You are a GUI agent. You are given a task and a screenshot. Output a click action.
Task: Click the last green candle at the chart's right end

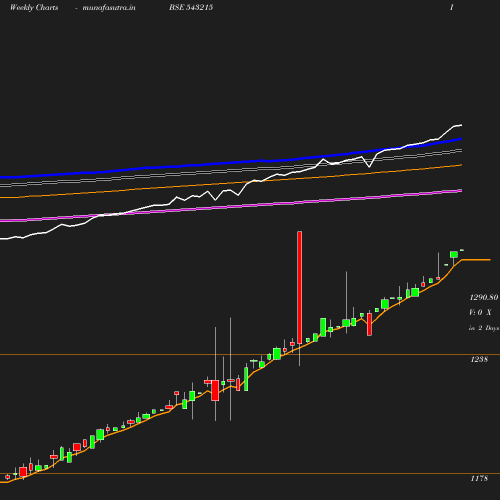pyautogui.click(x=462, y=250)
